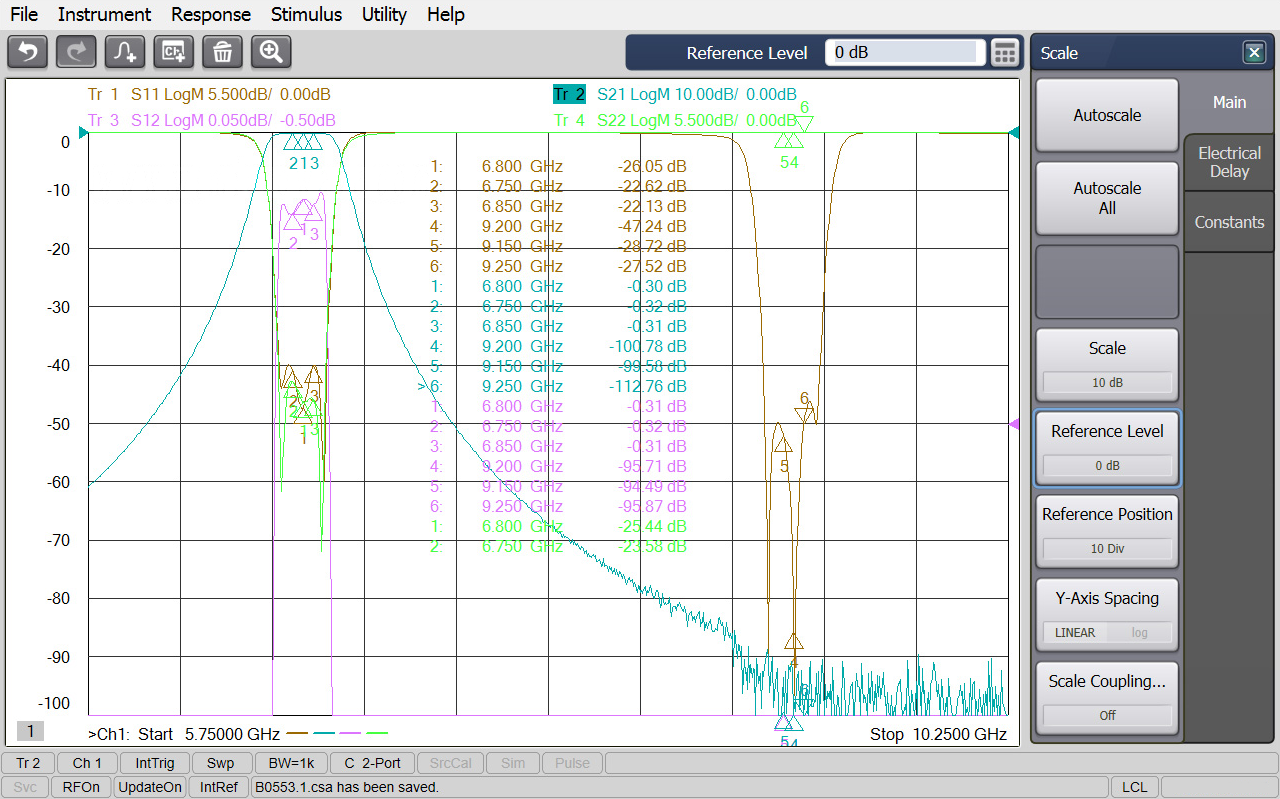This screenshot has width=1280, height=799.
Task: Switch Y-Axis Spacing to log
Action: click(1139, 633)
